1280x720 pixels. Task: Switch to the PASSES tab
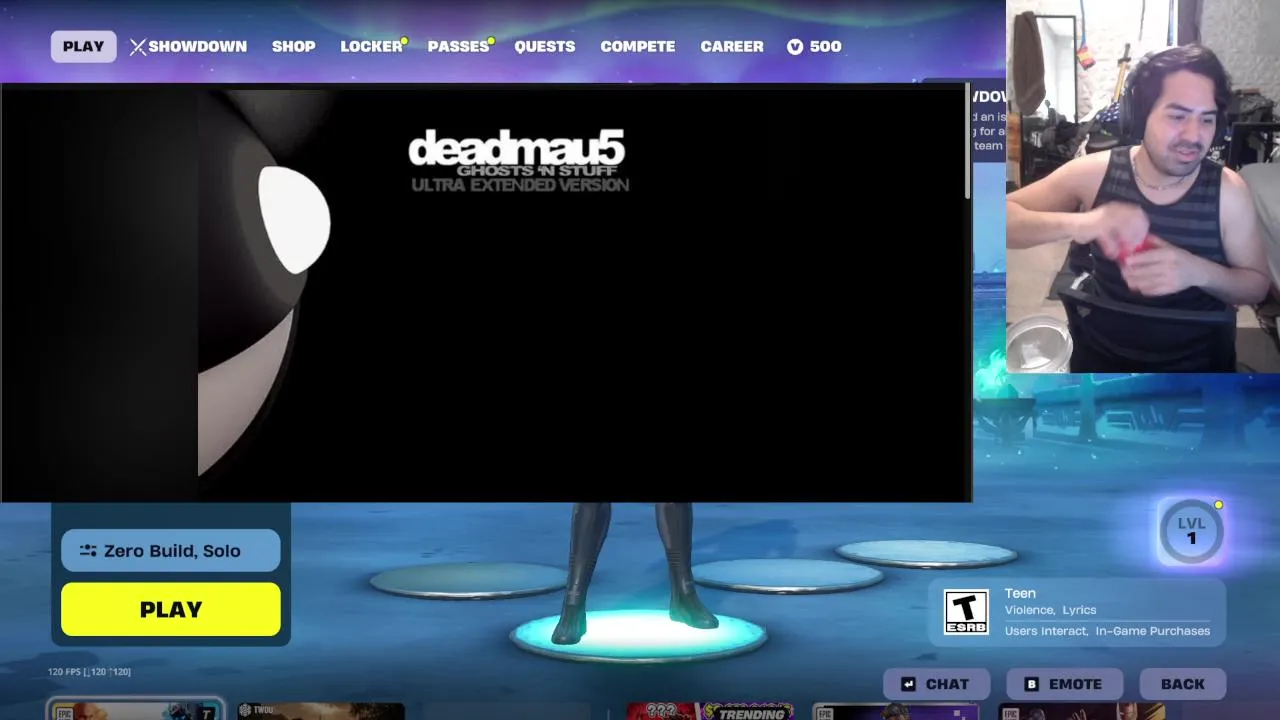[458, 46]
